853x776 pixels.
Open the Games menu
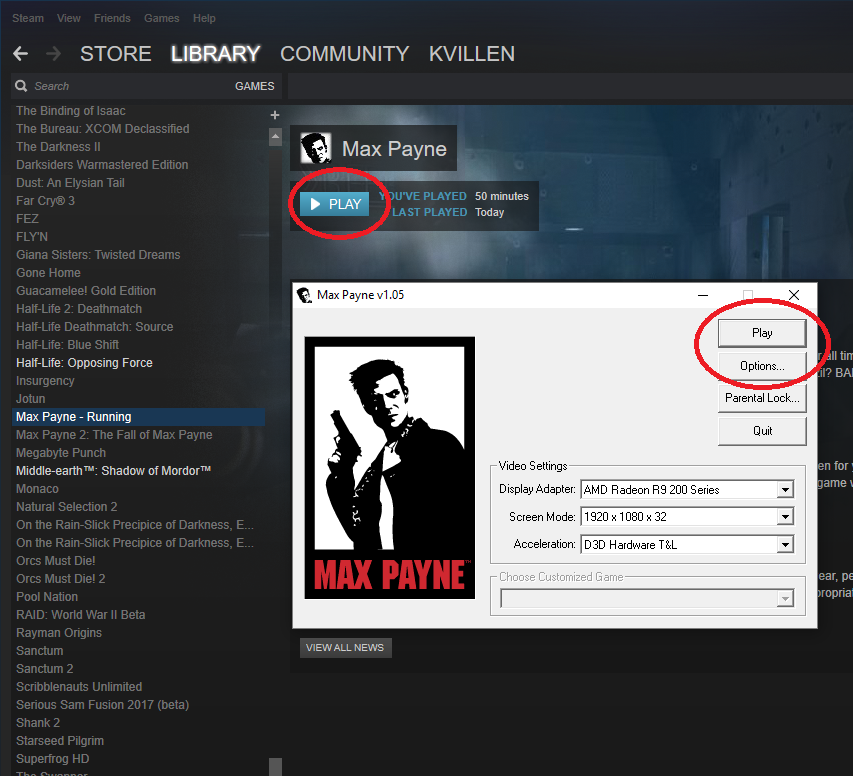point(162,18)
